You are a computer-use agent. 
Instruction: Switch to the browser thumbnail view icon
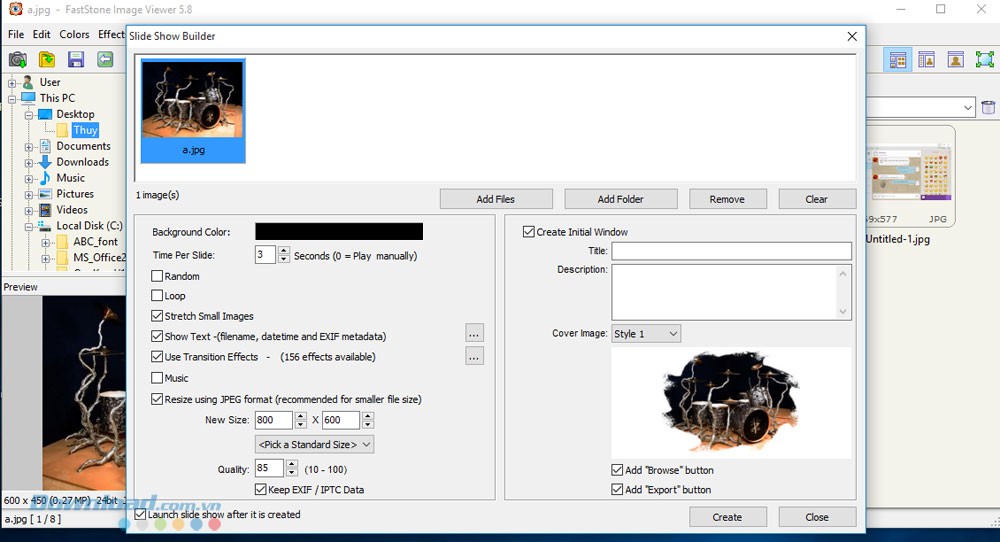[x=897, y=60]
